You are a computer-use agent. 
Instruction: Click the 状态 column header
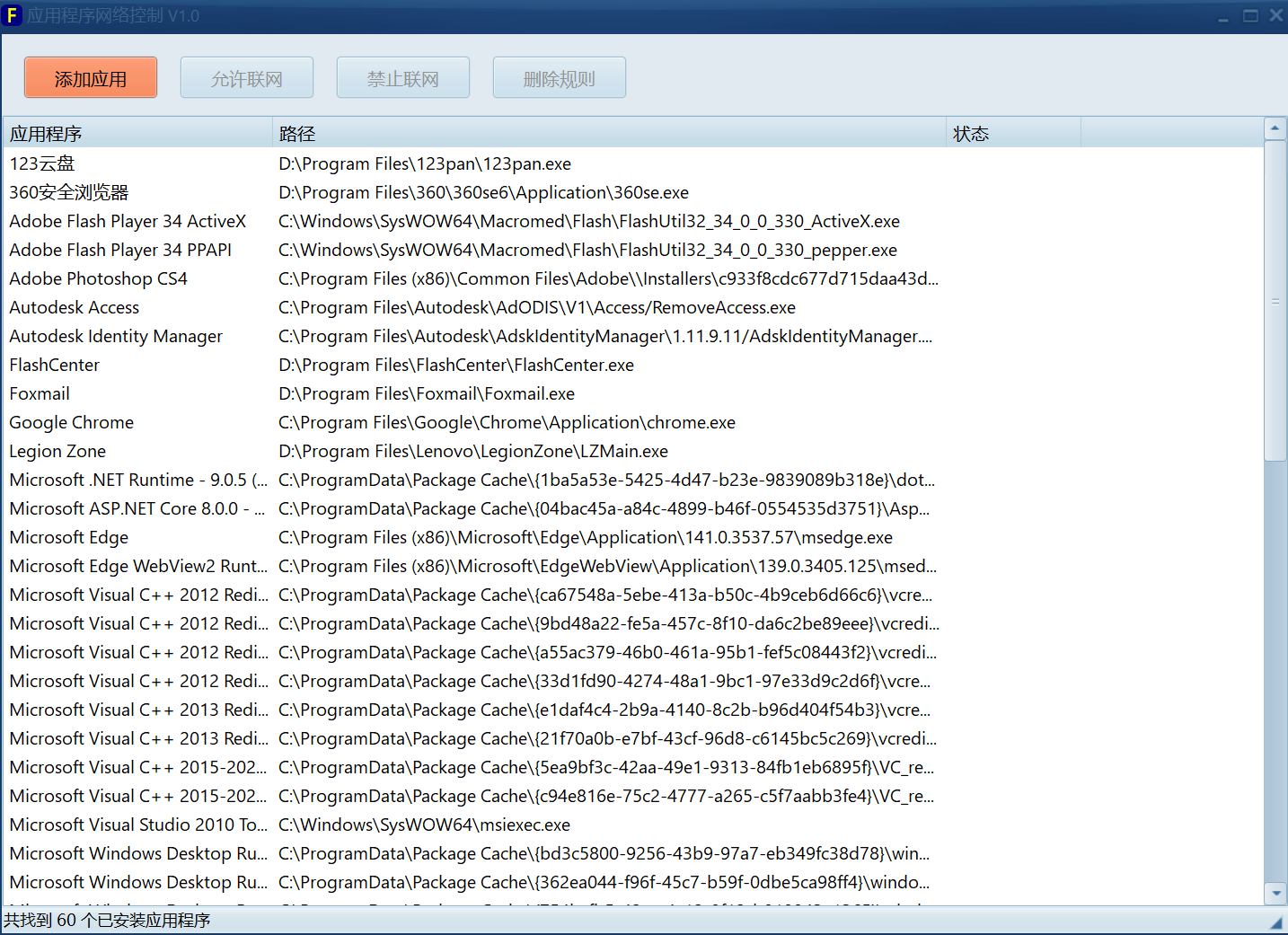click(x=1012, y=134)
